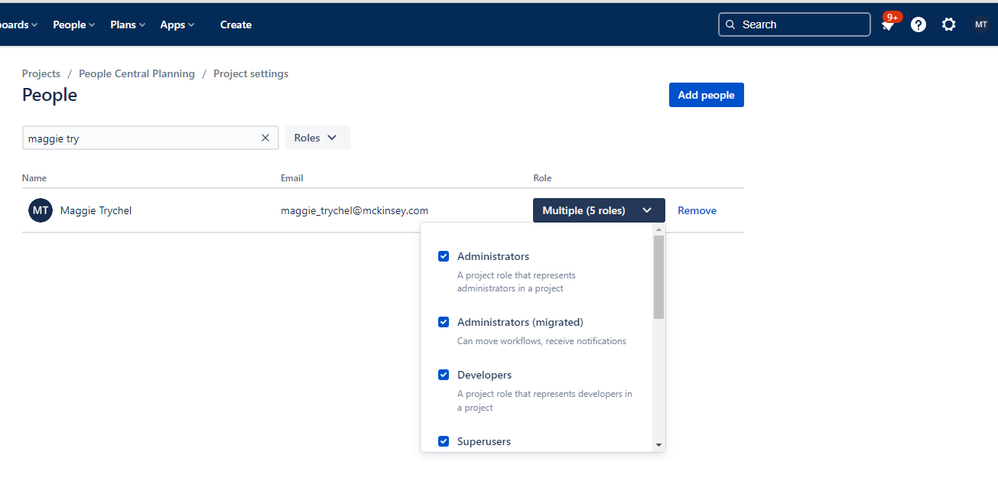Click the roles list scroll up arrow
The height and width of the screenshot is (478, 998).
[x=659, y=229]
